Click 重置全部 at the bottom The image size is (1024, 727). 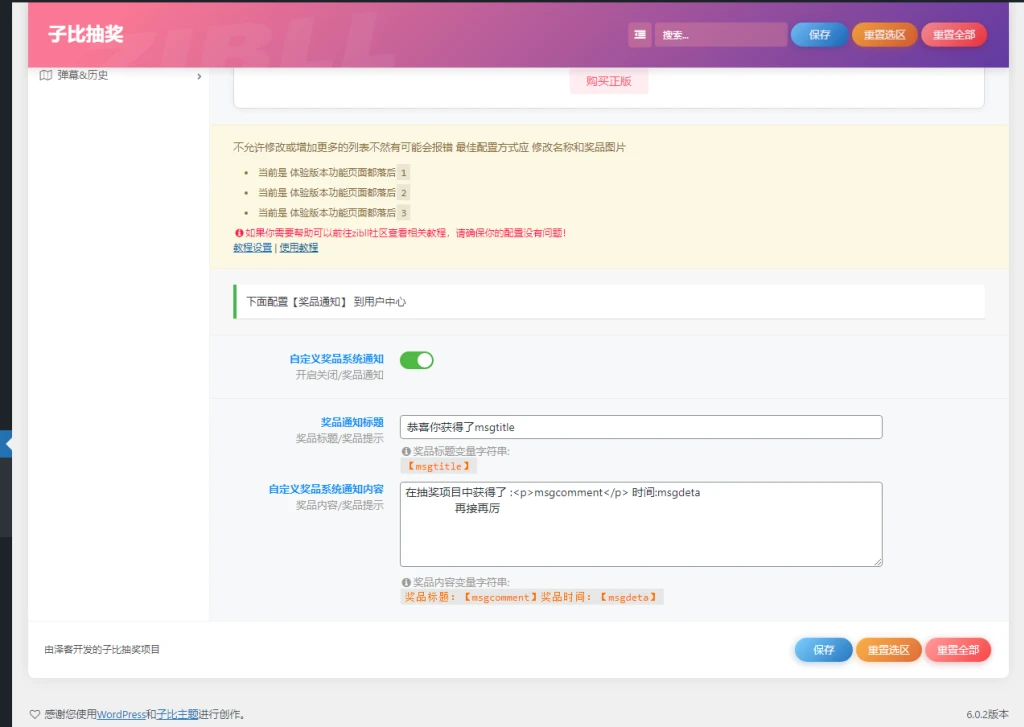pyautogui.click(x=957, y=649)
